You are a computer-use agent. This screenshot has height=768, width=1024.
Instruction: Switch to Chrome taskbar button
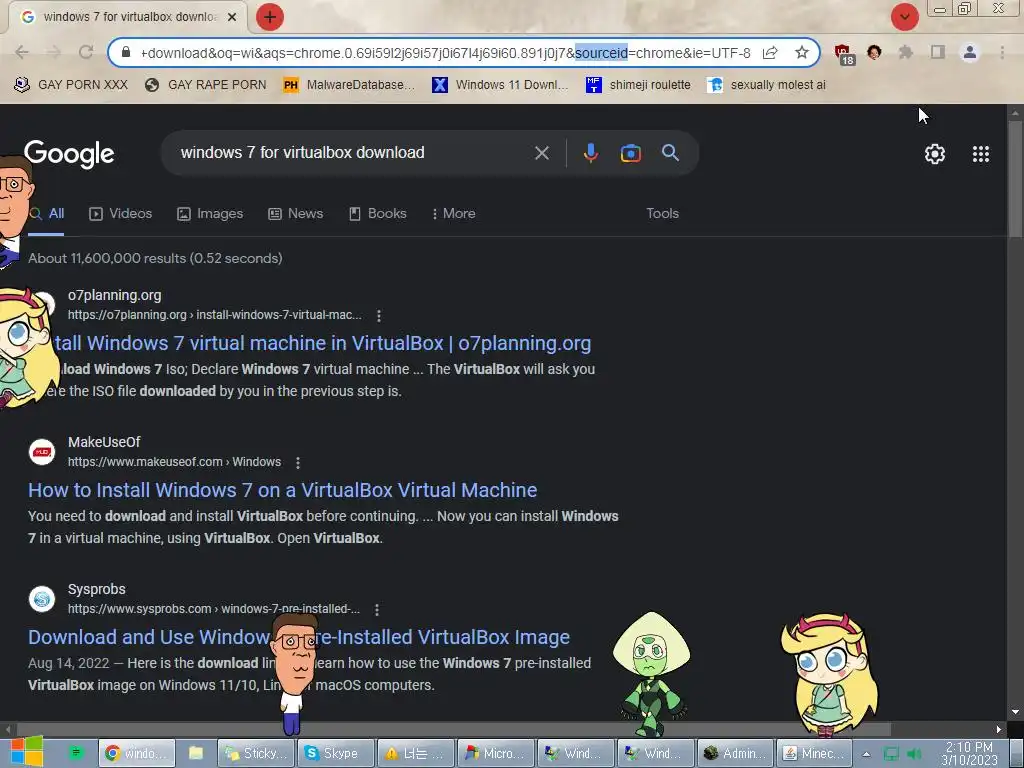[x=136, y=754]
